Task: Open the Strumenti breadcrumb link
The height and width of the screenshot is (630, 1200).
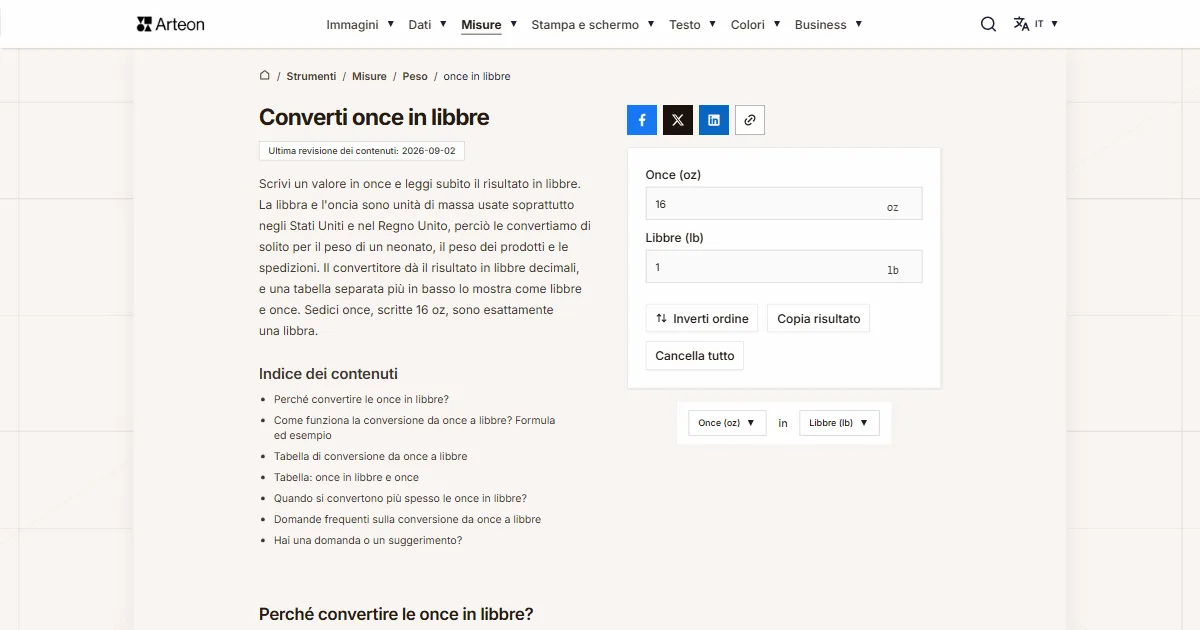Action: [311, 76]
